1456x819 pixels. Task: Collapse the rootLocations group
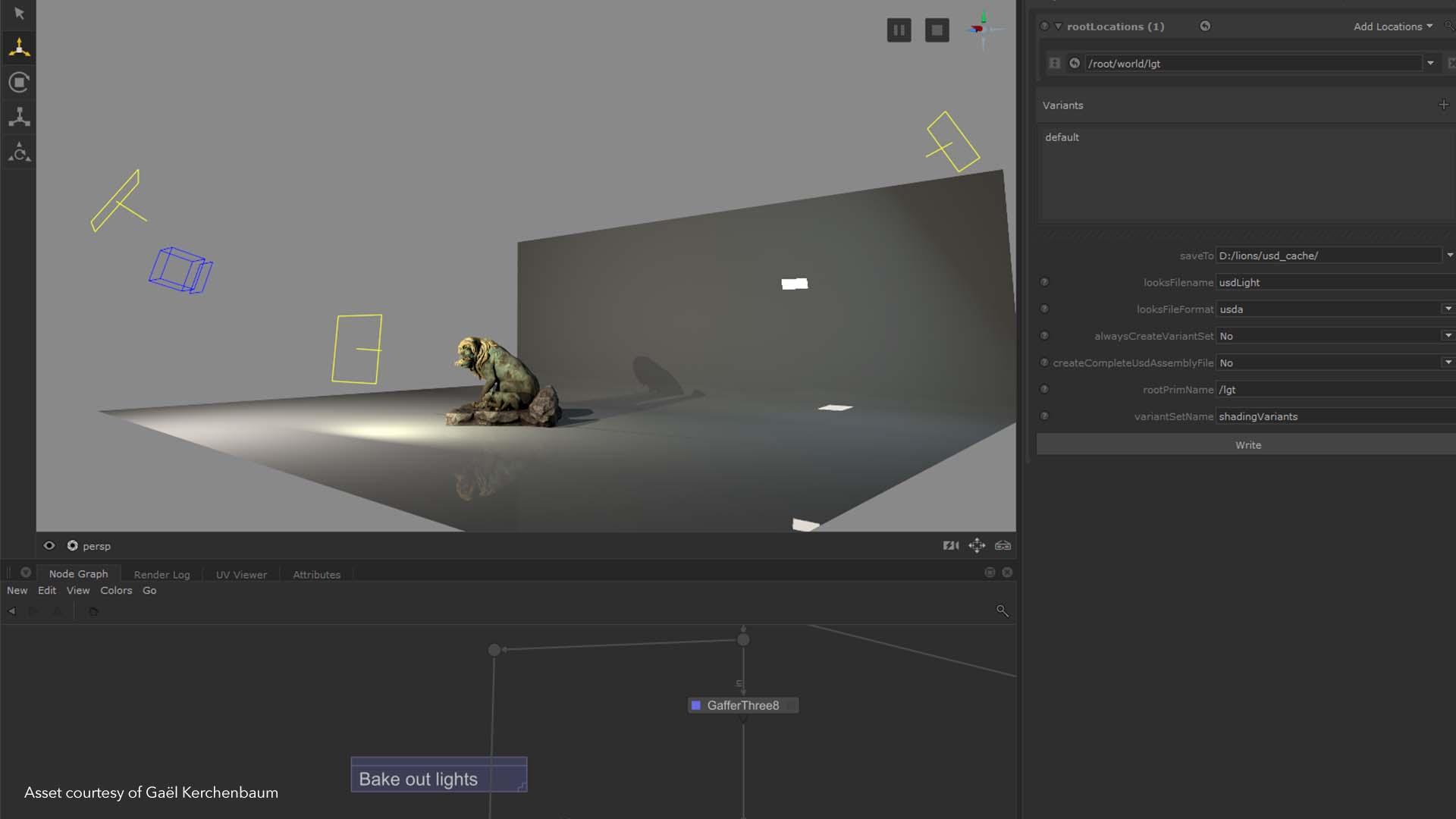pos(1058,26)
